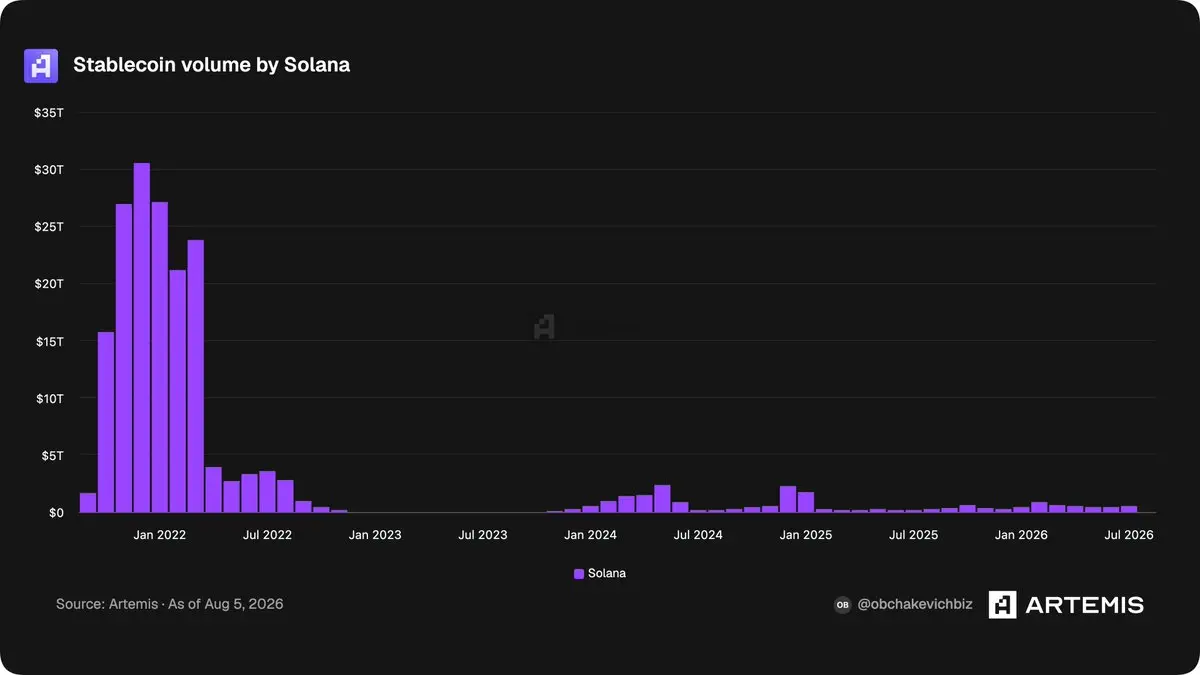The height and width of the screenshot is (675, 1200).
Task: Click the $10T y-axis label
Action: point(50,399)
